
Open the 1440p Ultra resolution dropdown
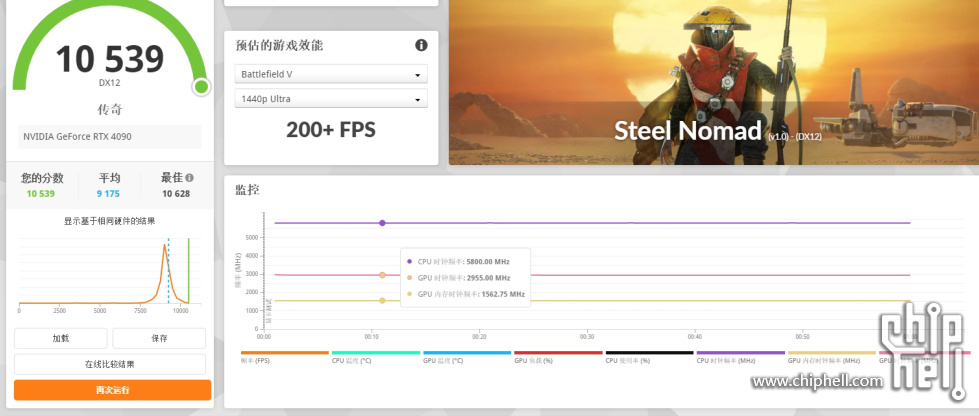click(x=331, y=99)
